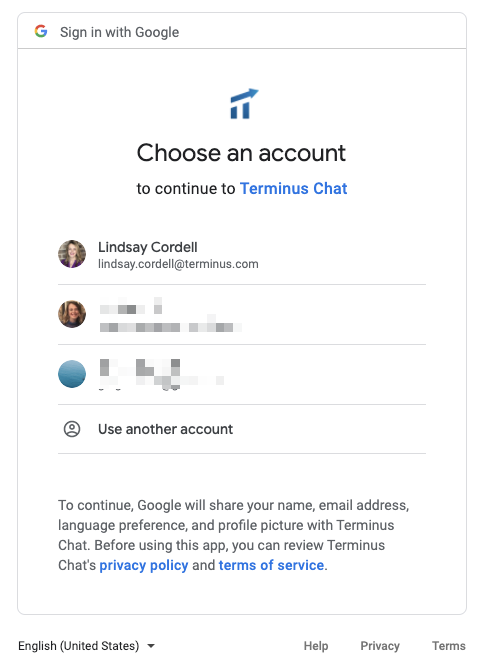Select Lindsay Cordell's profile photo
Screen dimensions: 502x664
pos(72,254)
